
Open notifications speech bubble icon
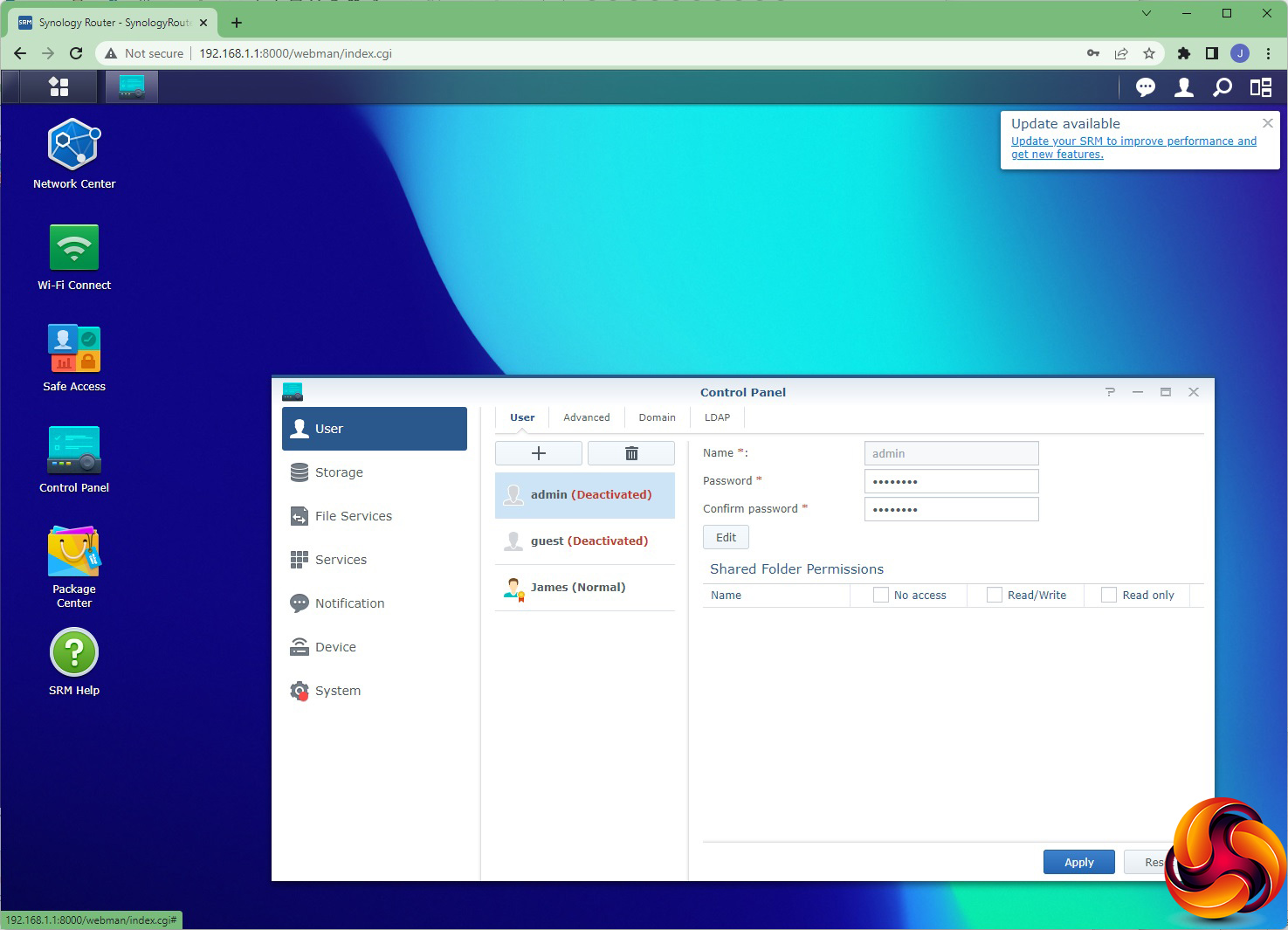click(x=1146, y=87)
